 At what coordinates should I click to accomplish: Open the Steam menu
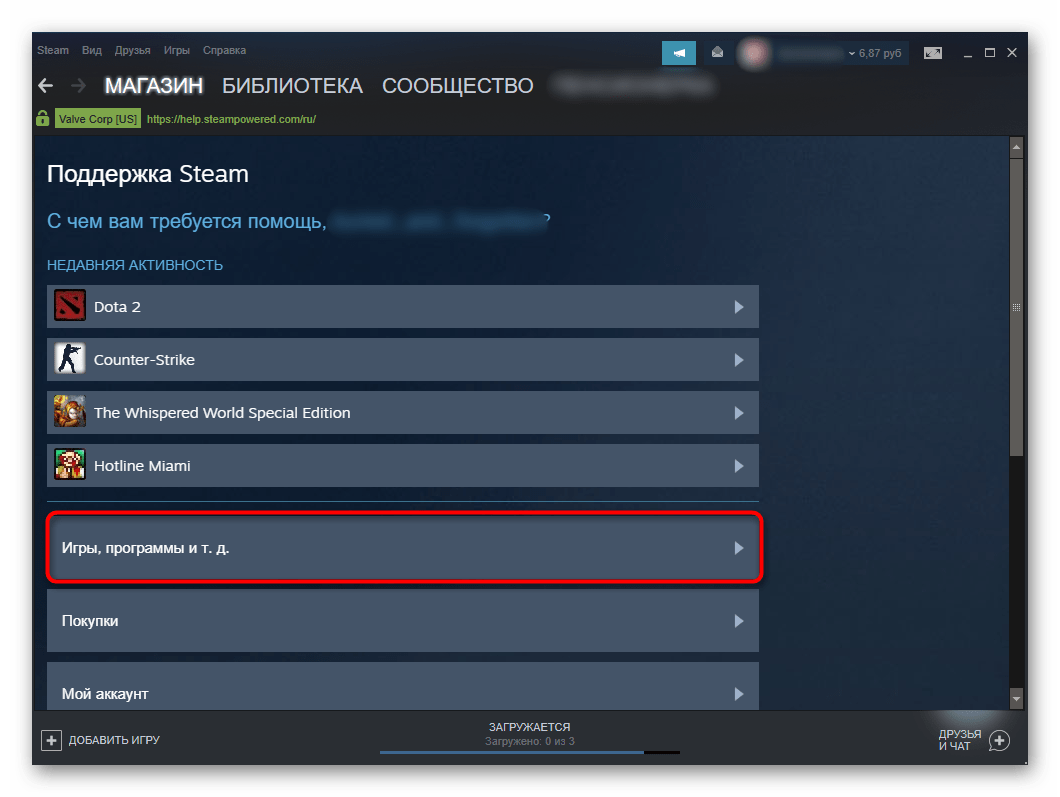point(53,50)
